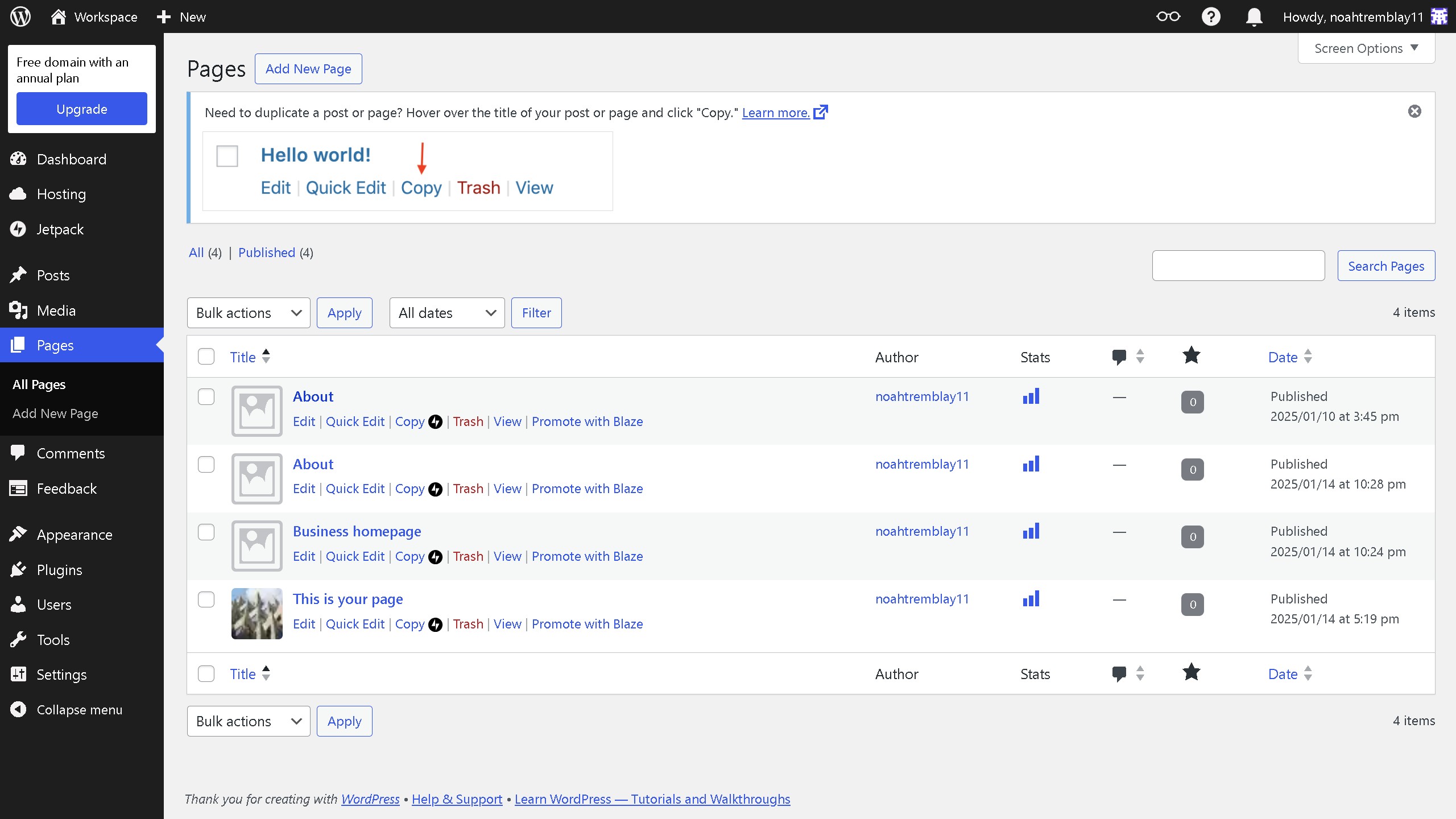The image size is (1456, 819).
Task: Open the Help question mark icon
Action: (x=1211, y=16)
